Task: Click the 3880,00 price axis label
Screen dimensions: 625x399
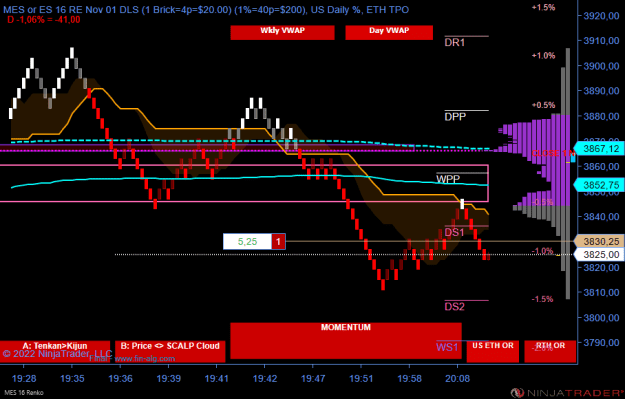Action: point(601,116)
